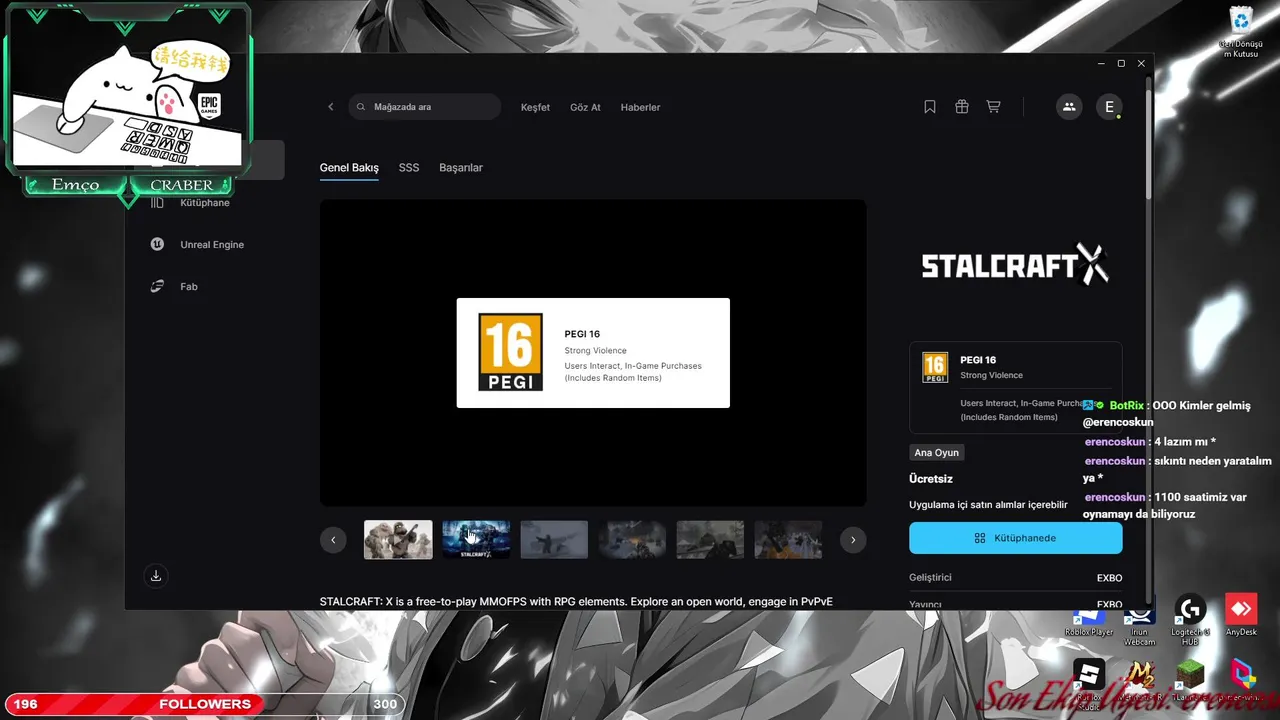Screen dimensions: 1280x720
Task: Click the PEGI 16 badge in the sidebar
Action: point(935,367)
